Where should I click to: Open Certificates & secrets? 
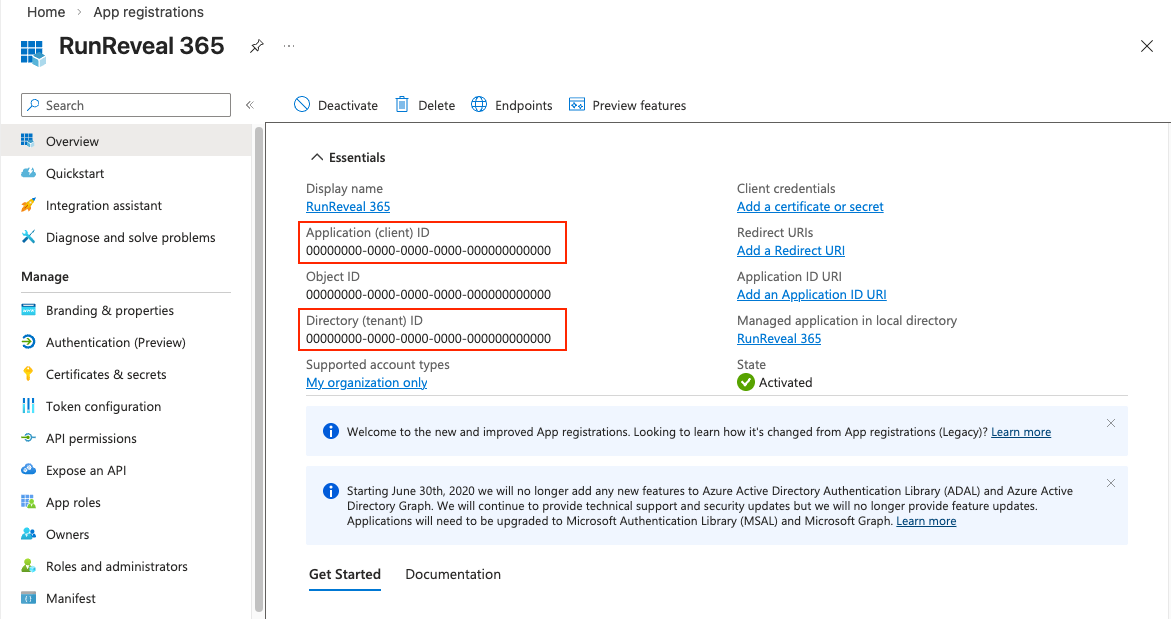coord(105,374)
